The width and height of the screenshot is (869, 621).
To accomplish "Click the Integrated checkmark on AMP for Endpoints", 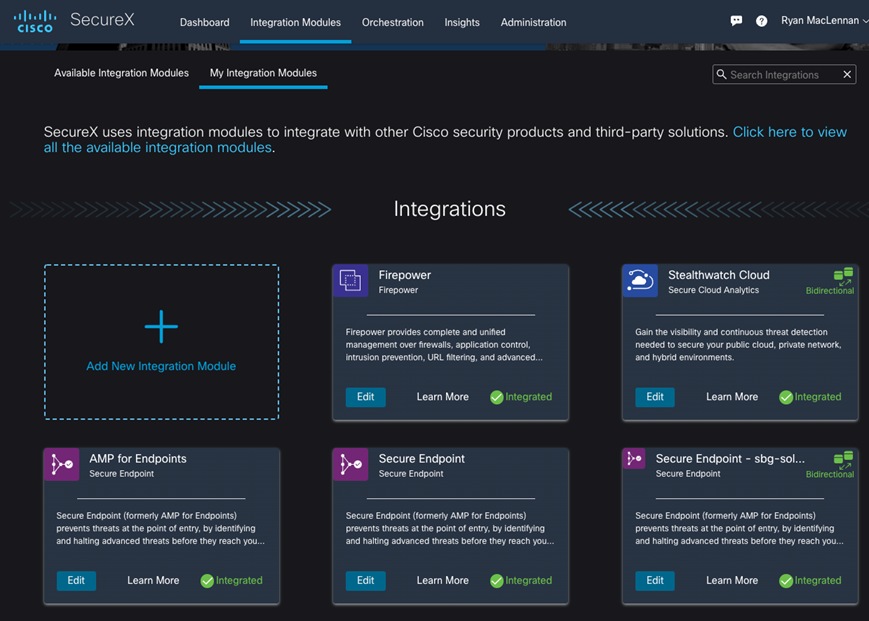I will tap(207, 581).
